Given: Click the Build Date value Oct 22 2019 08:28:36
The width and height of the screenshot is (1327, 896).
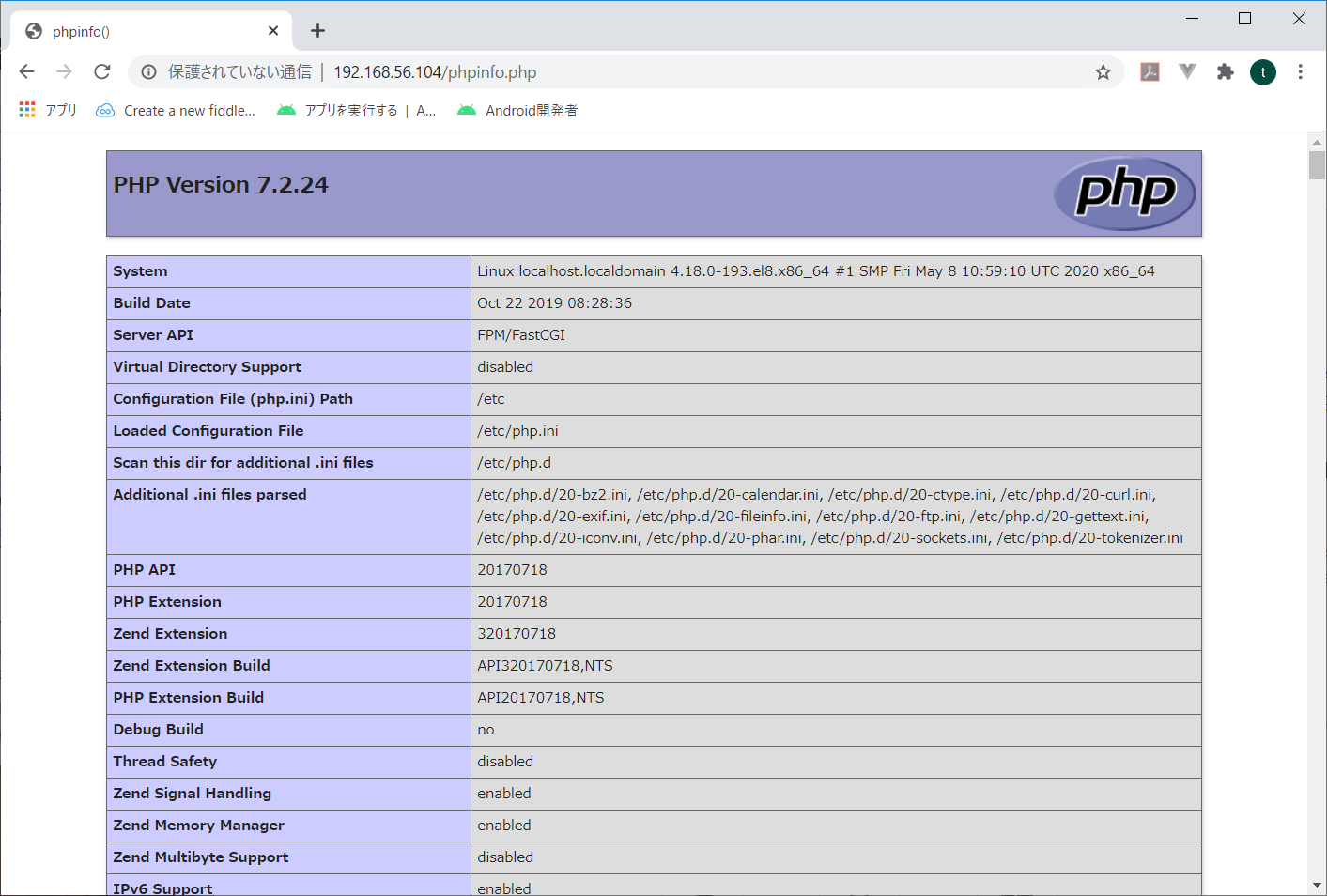Looking at the screenshot, I should [x=554, y=303].
